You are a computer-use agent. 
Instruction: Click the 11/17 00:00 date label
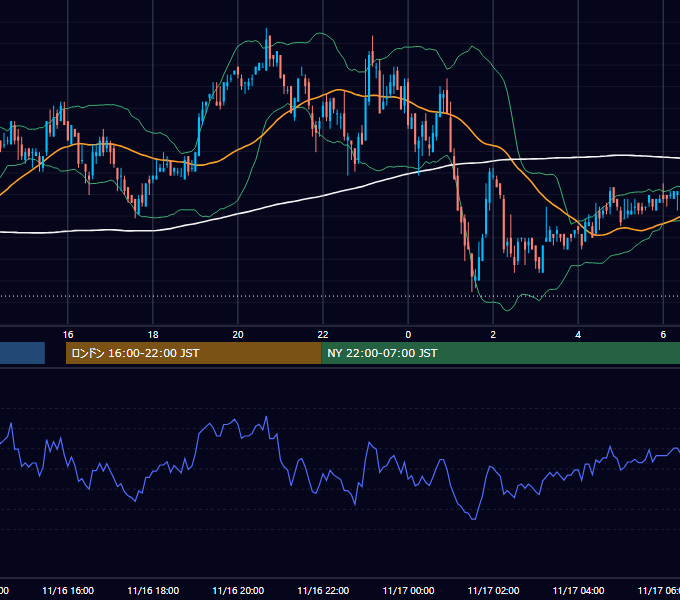(408, 591)
